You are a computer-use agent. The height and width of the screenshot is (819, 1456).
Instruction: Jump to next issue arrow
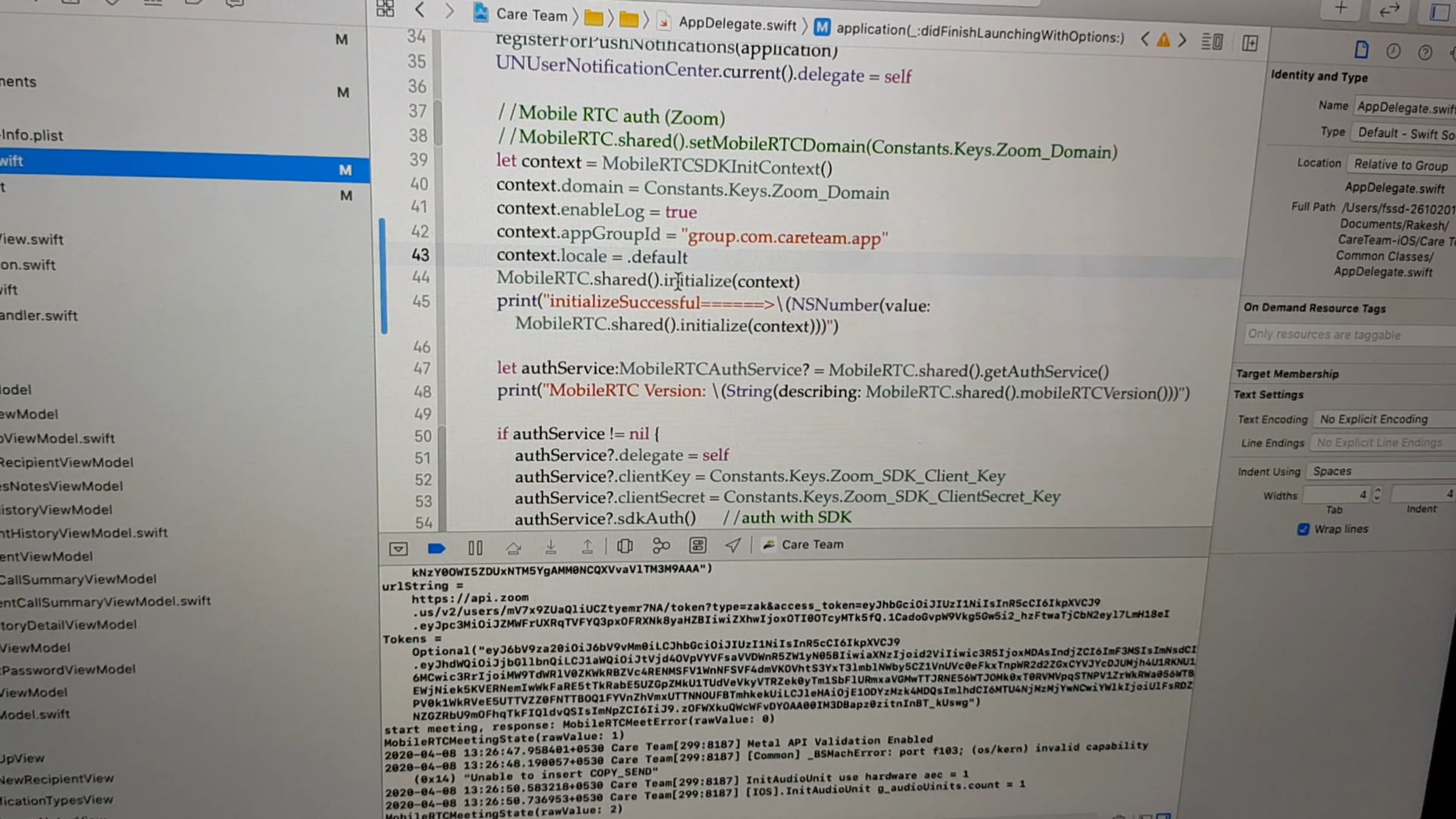(1182, 41)
